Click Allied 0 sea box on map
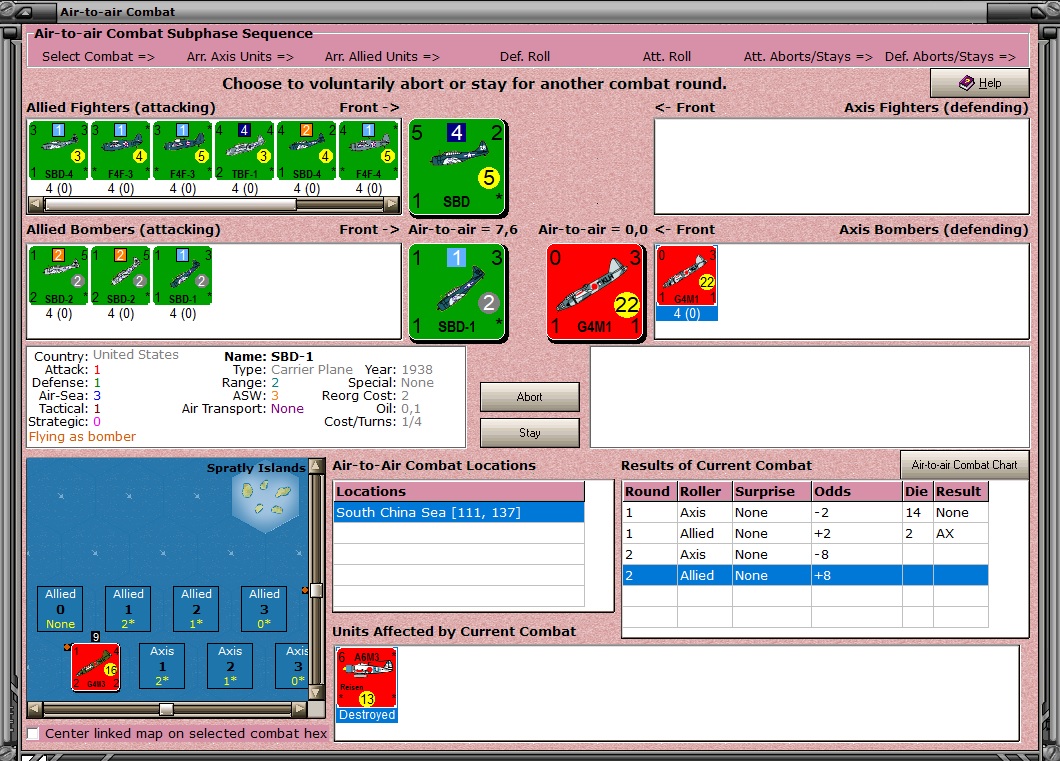The width and height of the screenshot is (1060, 761). [60, 608]
